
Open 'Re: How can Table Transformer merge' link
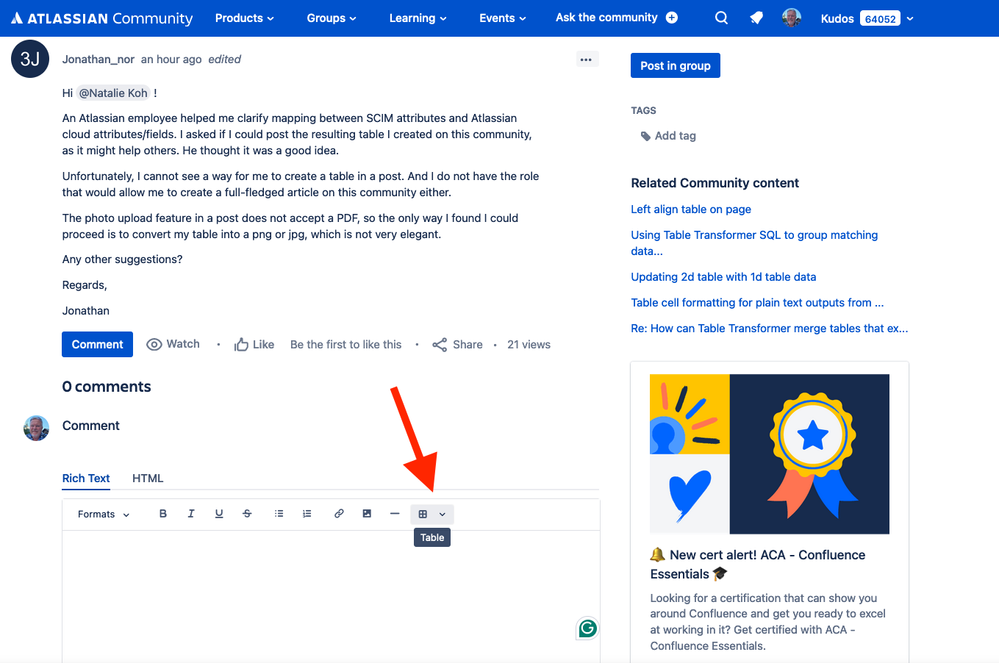tap(769, 328)
